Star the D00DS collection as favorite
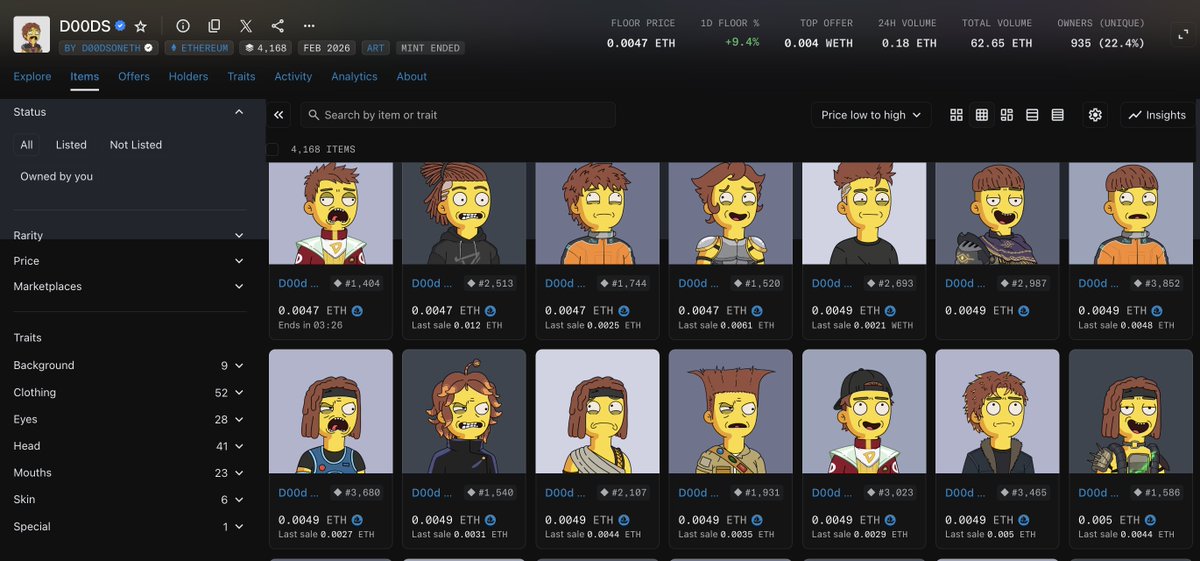 click(x=141, y=26)
